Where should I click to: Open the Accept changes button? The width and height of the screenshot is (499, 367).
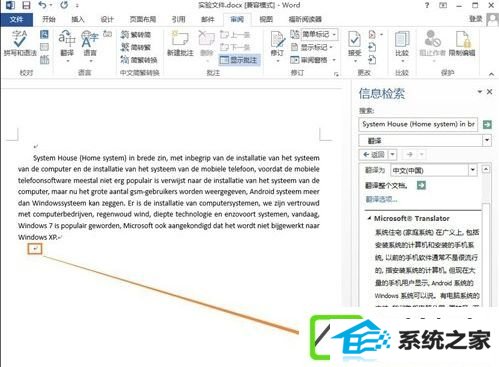point(355,45)
